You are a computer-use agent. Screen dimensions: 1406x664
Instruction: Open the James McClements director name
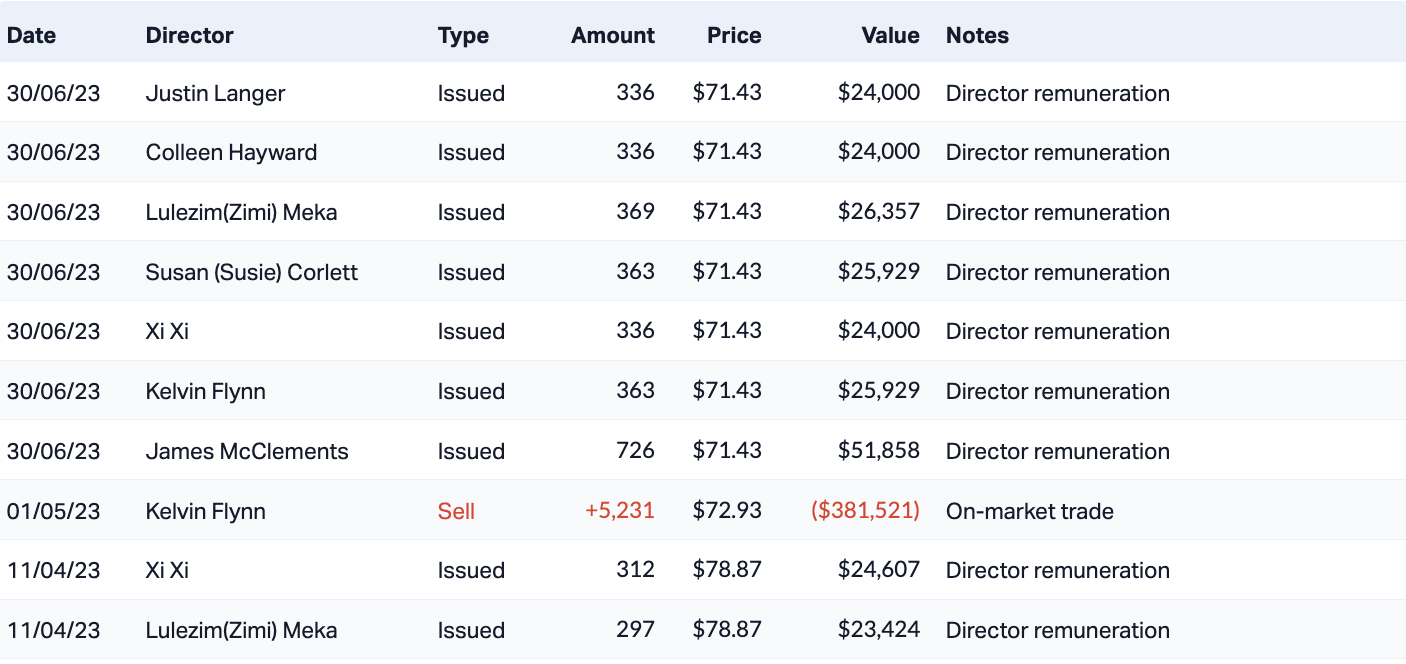pos(247,451)
